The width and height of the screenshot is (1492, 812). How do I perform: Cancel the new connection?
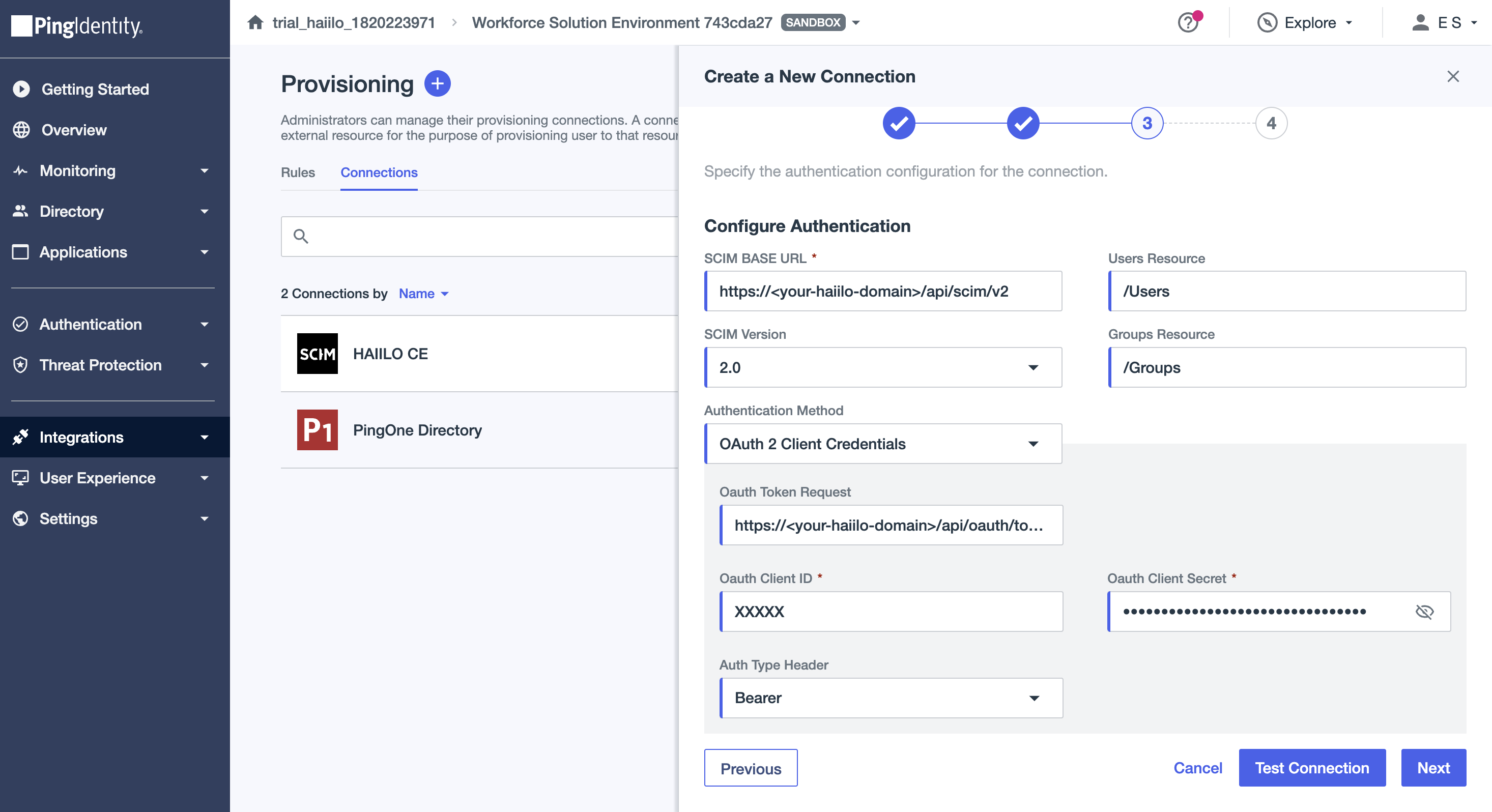[1198, 768]
